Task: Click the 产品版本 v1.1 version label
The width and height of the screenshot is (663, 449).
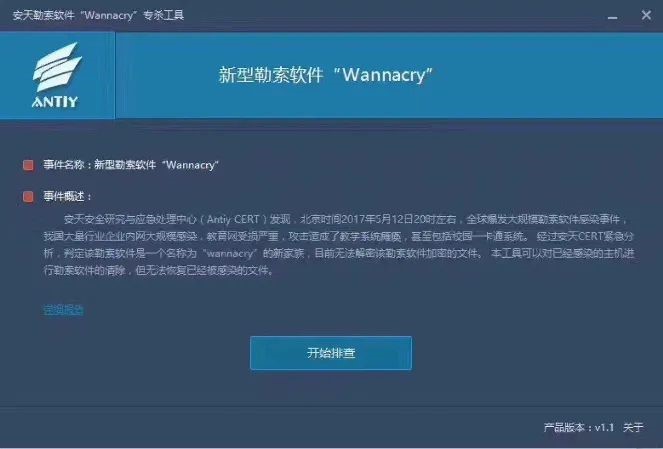Action: [x=578, y=427]
